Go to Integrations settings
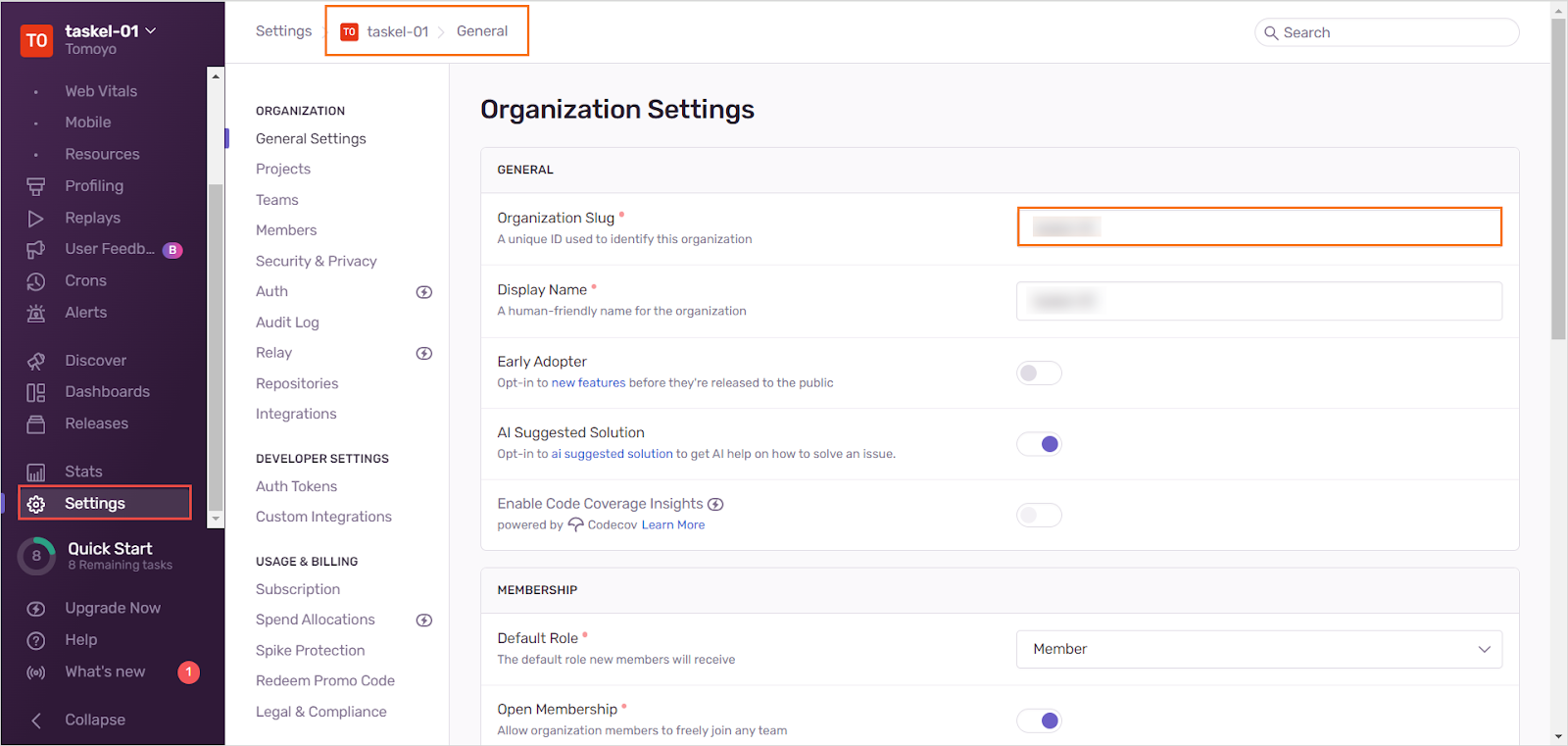This screenshot has height=746, width=1568. [x=296, y=415]
